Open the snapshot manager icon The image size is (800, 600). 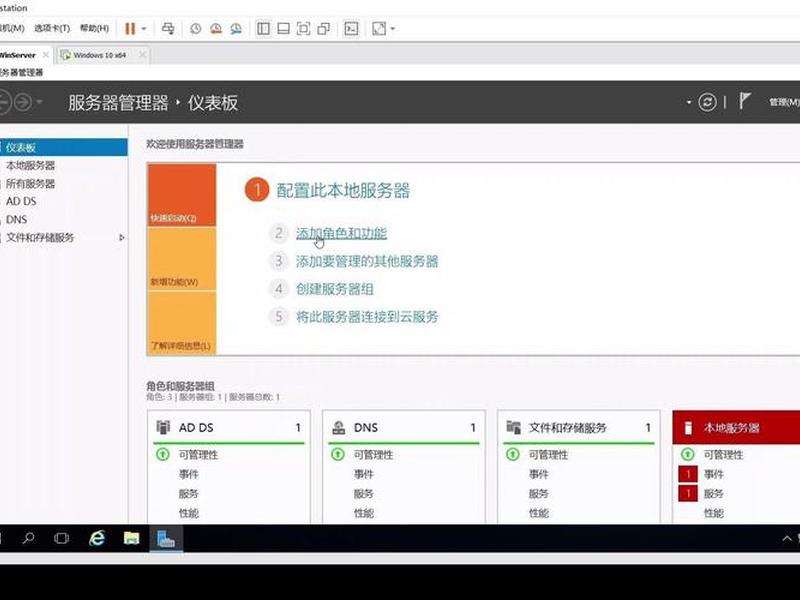pyautogui.click(x=236, y=29)
